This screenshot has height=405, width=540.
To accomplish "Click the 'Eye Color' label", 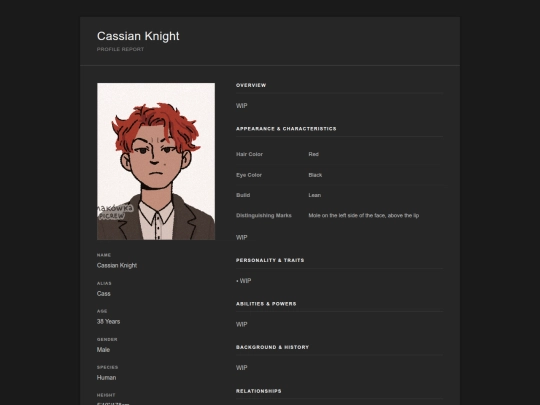I will [249, 175].
